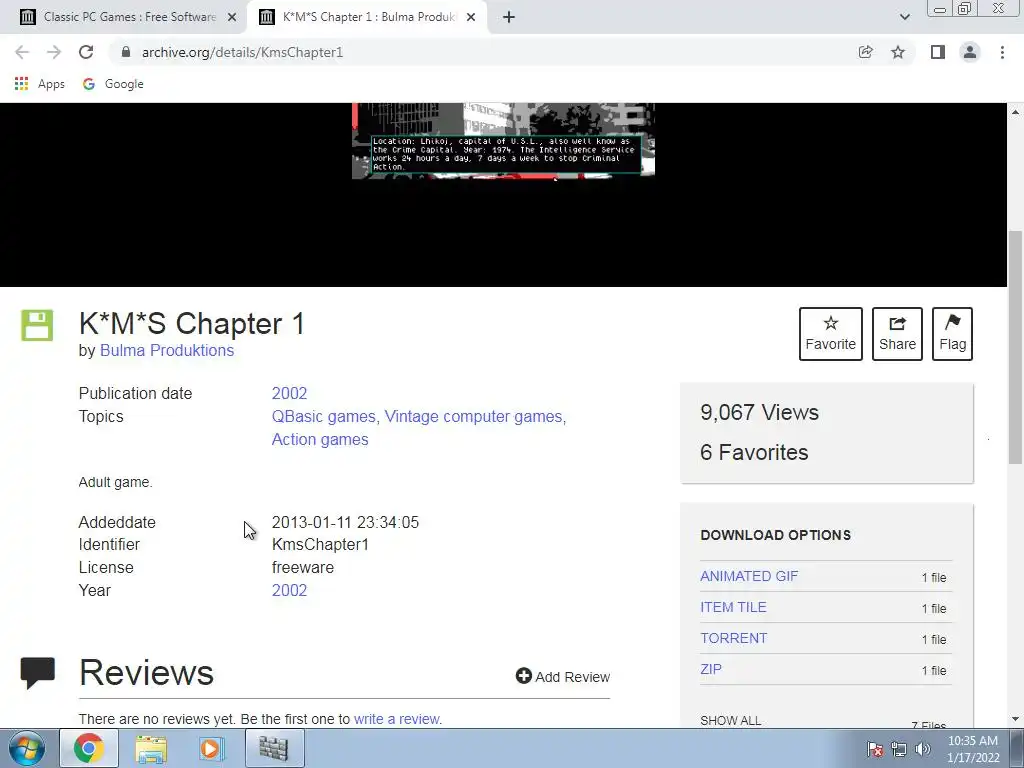Open the 2002 publication date link
The width and height of the screenshot is (1024, 768).
(x=289, y=393)
